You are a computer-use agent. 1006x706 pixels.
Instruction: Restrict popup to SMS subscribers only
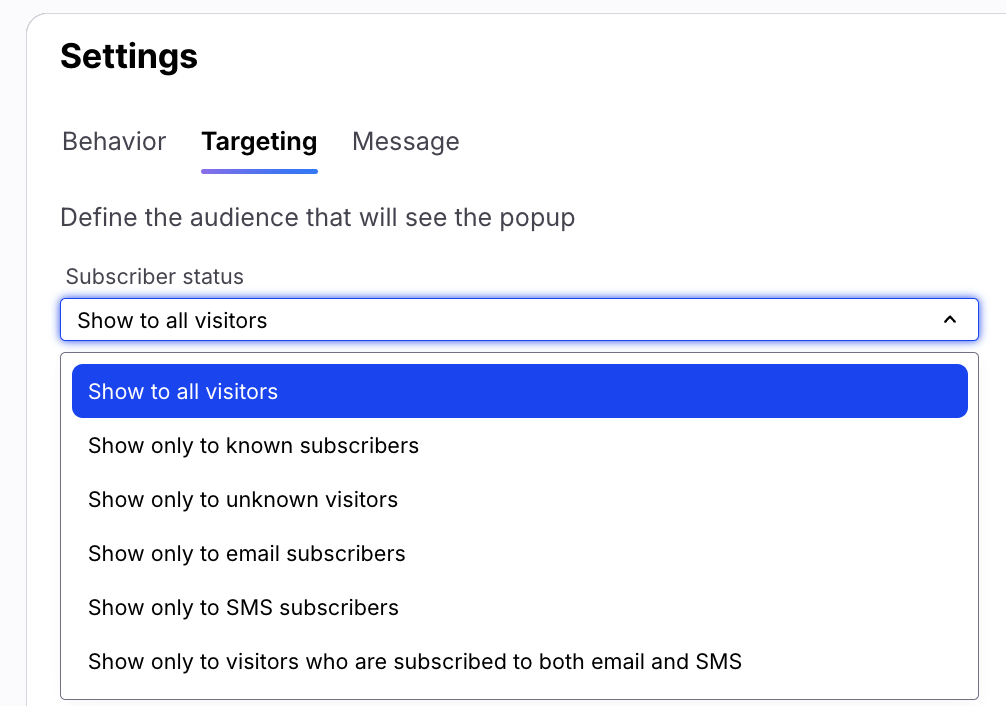(x=243, y=607)
